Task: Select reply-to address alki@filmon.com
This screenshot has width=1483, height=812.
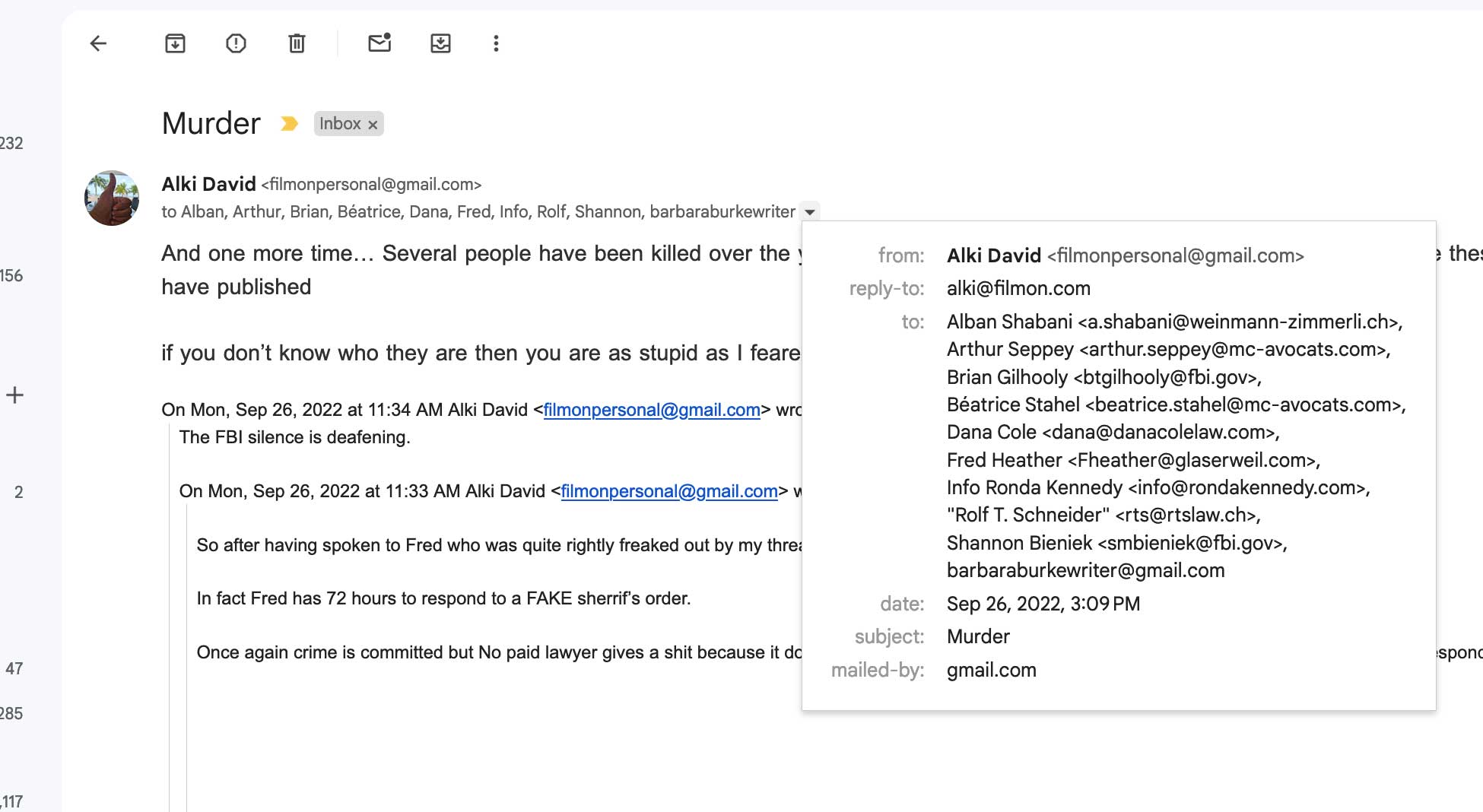Action: tap(1018, 288)
